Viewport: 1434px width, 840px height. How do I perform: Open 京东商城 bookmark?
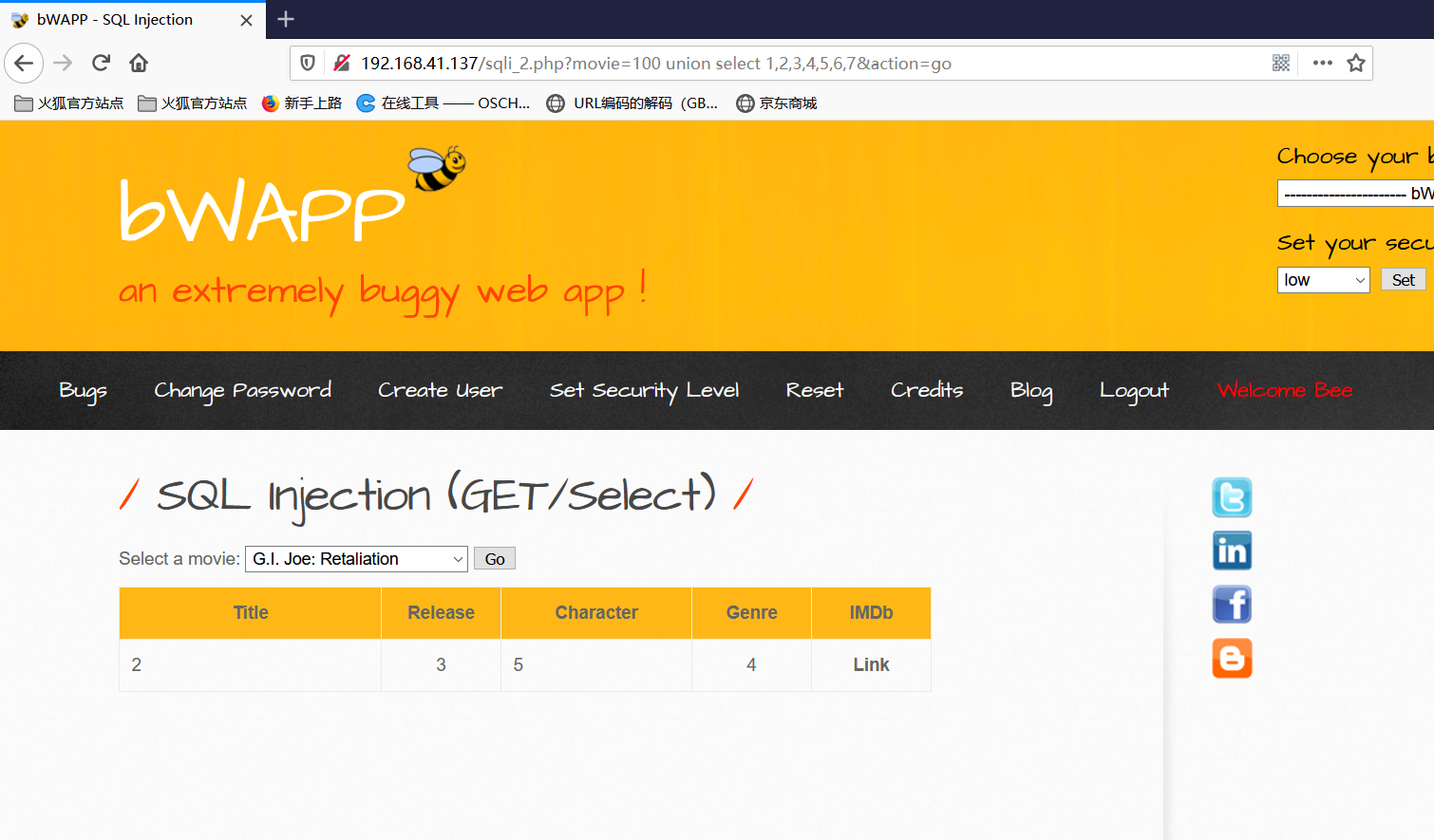[777, 103]
